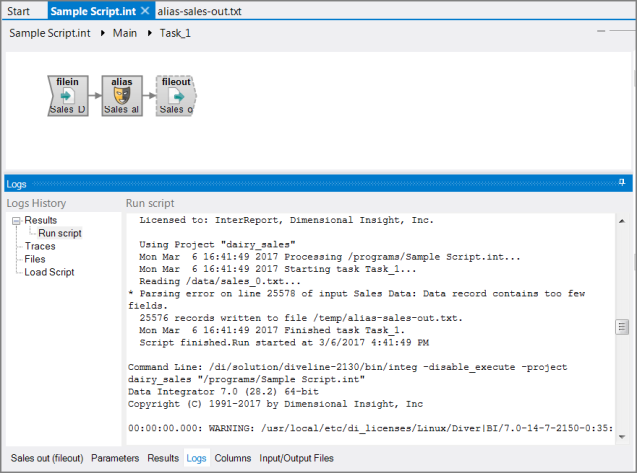
Task: Open Traces in the Logs History tree
Action: click(40, 246)
